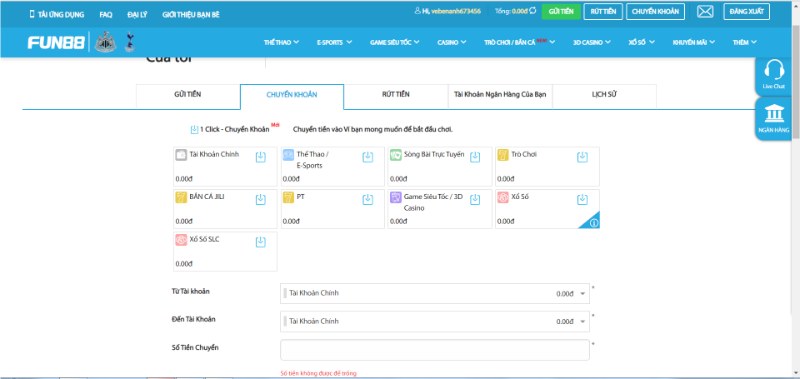Click transfer icon in PT card
The width and height of the screenshot is (800, 379).
pos(368,199)
